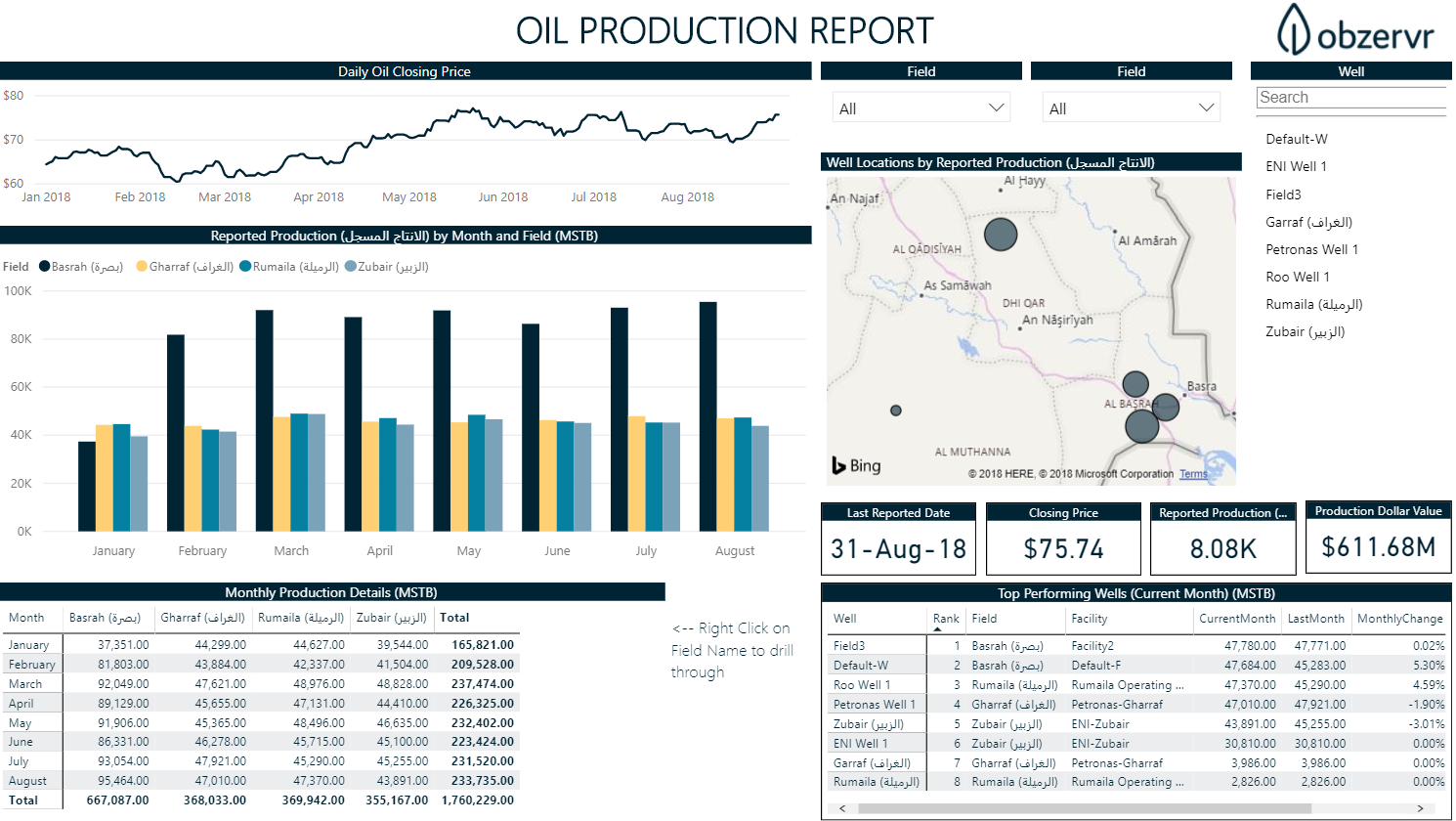The height and width of the screenshot is (821, 1456).
Task: Select Petronas Well 1 row in wells table
Action: point(1137,705)
